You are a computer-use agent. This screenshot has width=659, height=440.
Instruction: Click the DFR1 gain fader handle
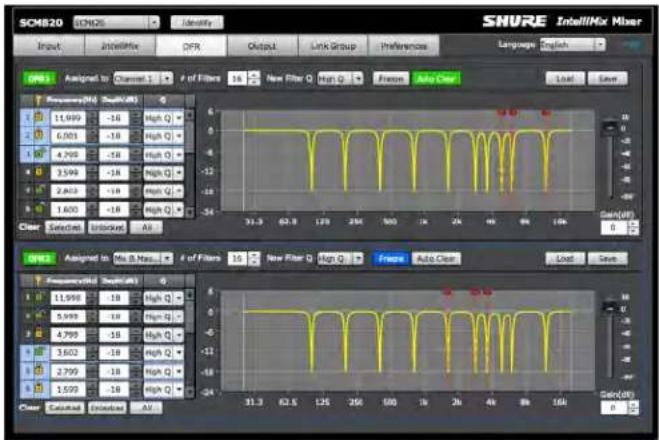(610, 127)
